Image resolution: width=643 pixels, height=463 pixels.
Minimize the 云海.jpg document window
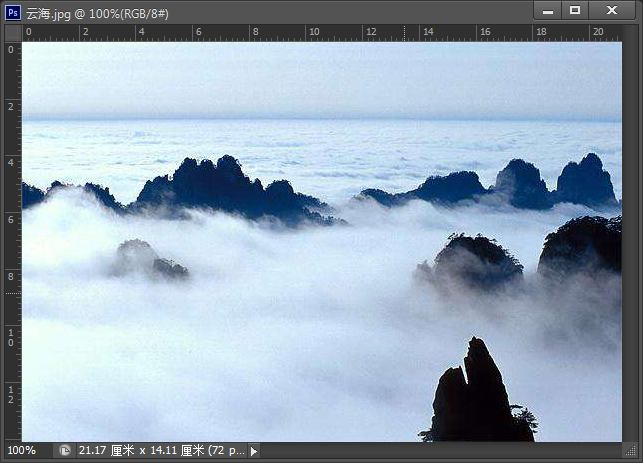tap(546, 10)
